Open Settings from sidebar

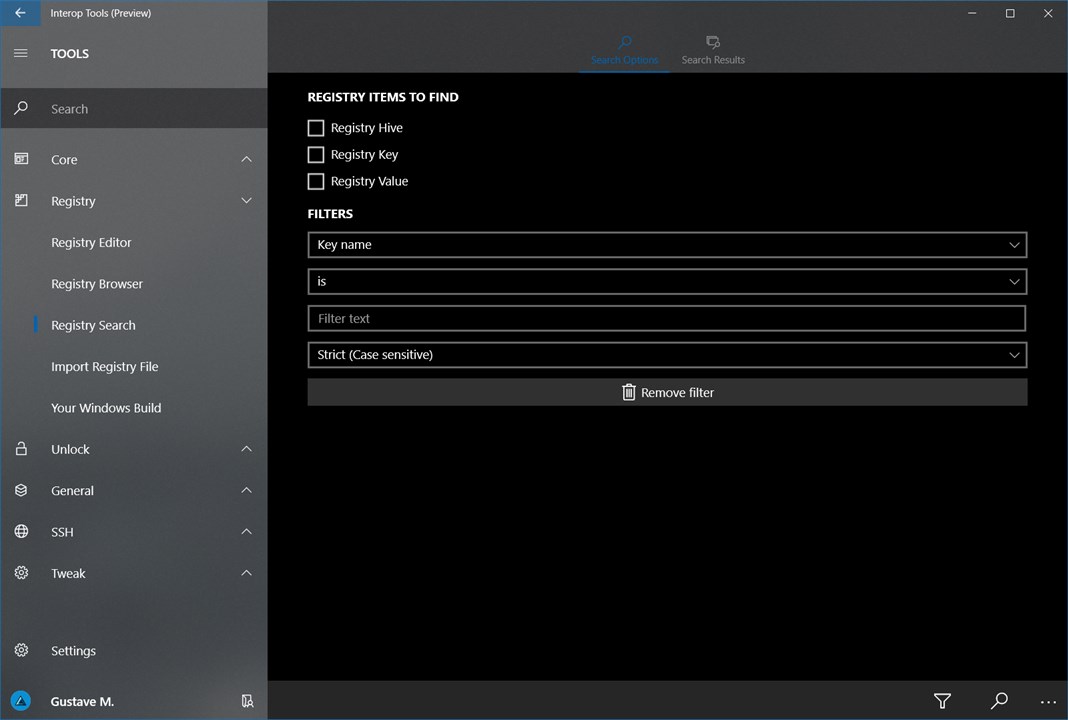73,651
